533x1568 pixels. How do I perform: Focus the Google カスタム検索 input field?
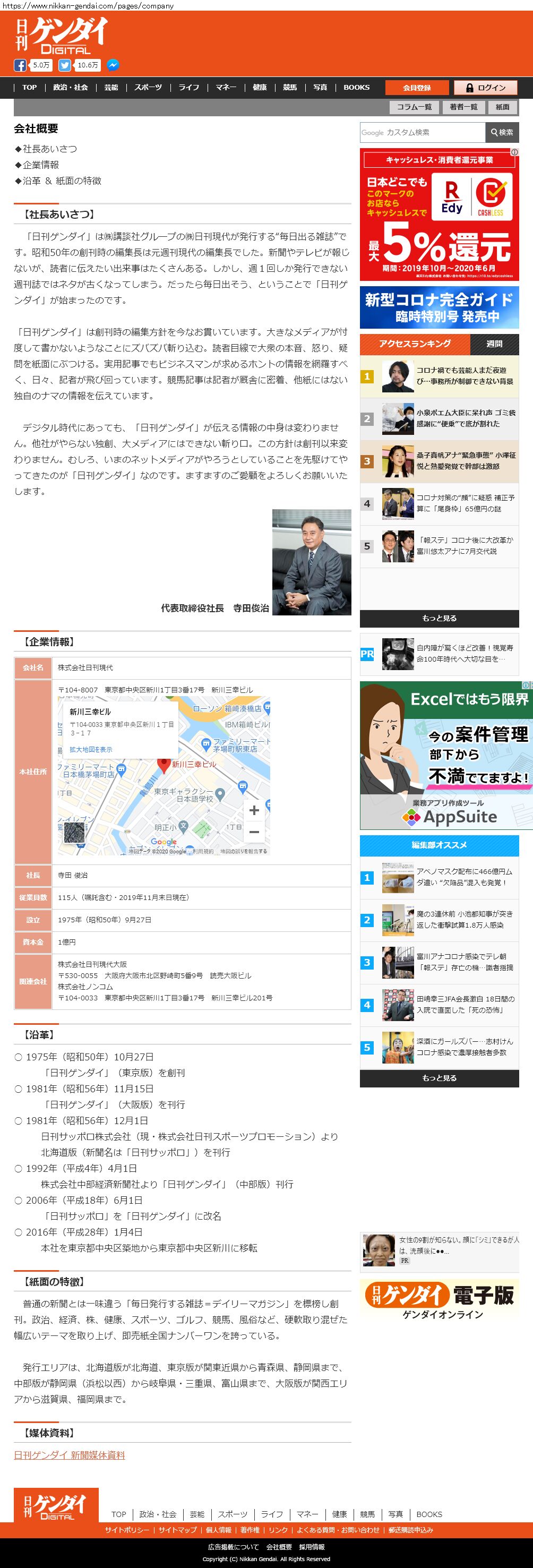coord(422,132)
